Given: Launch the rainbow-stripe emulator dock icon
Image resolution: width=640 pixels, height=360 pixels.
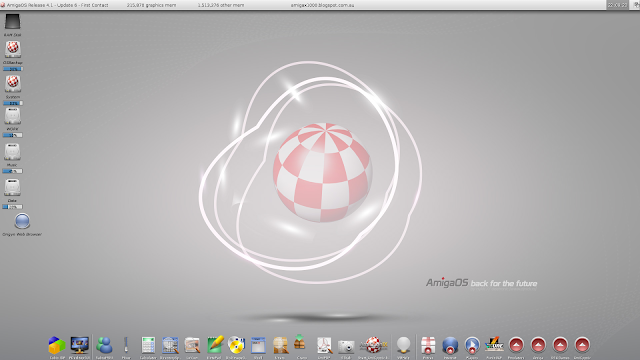Looking at the screenshot, I should tap(494, 345).
